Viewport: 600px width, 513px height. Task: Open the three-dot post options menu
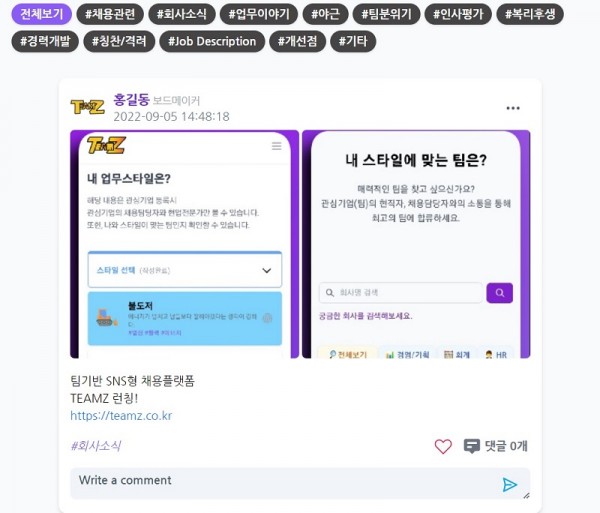click(x=513, y=108)
